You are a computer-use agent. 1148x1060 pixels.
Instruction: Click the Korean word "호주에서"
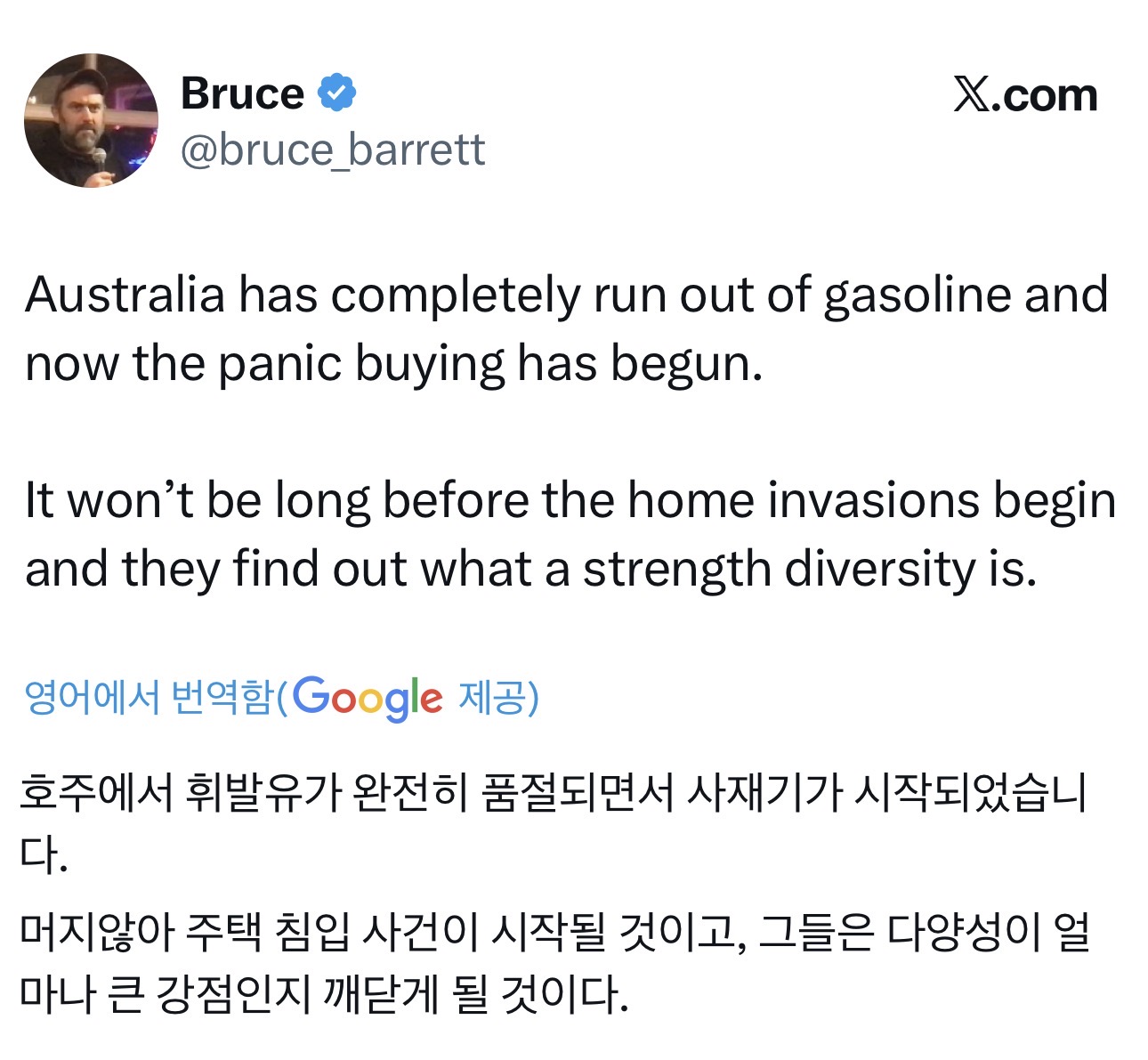click(x=96, y=793)
